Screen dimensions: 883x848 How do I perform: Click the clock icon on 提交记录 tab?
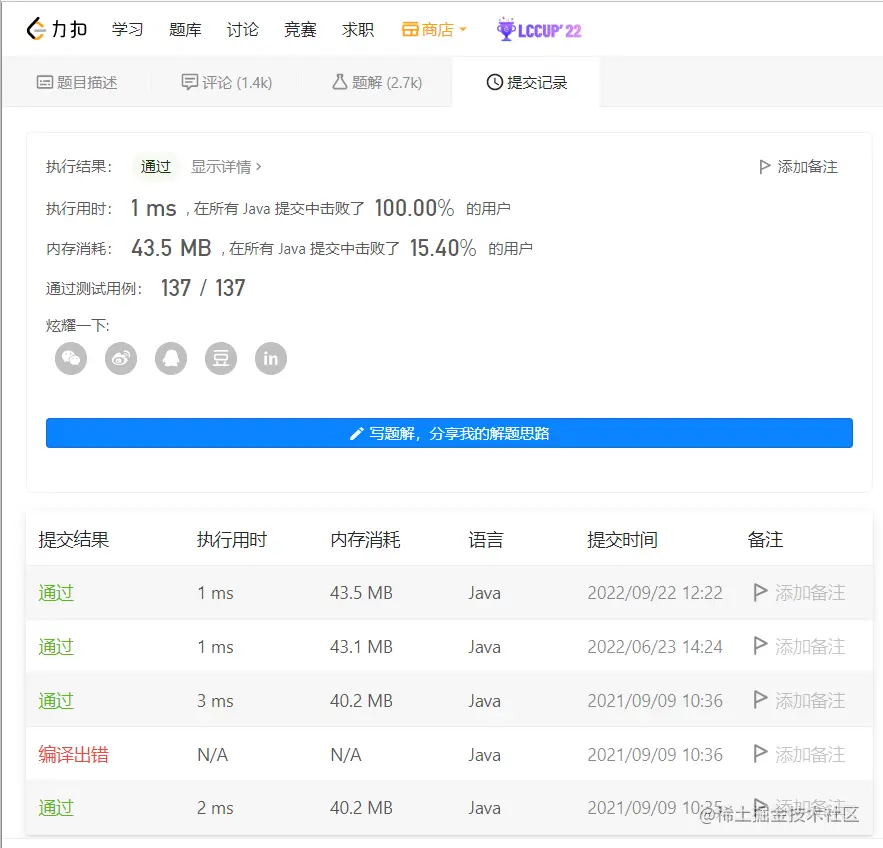(494, 82)
